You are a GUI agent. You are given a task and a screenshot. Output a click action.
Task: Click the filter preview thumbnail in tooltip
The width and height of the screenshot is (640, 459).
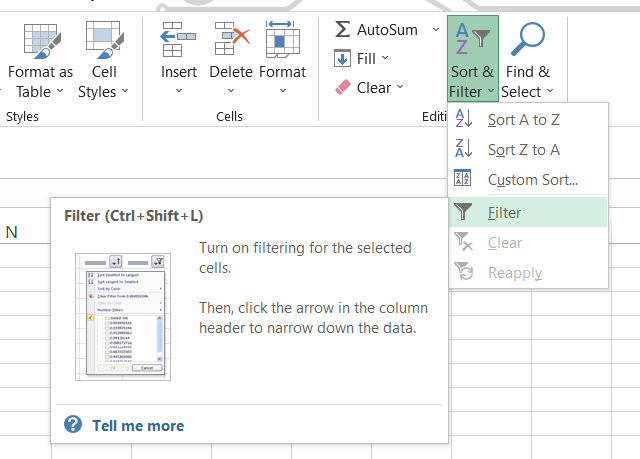[120, 316]
